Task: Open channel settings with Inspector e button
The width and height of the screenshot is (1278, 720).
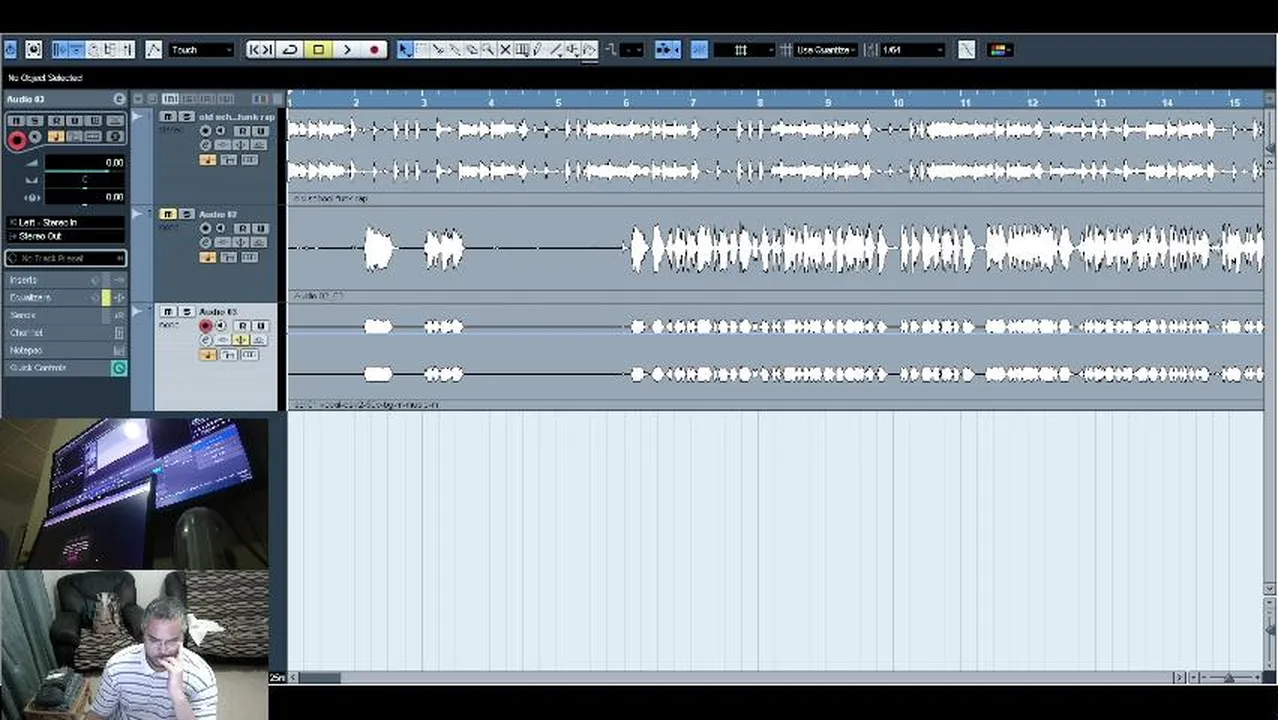Action: point(119,99)
